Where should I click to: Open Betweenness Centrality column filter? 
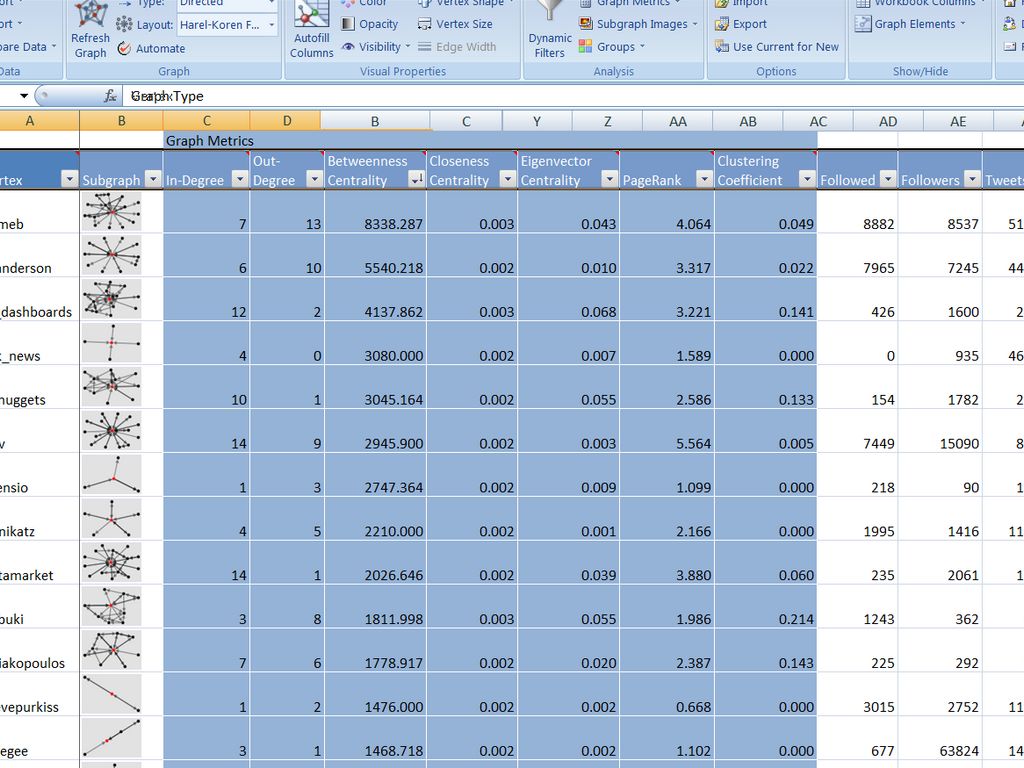pyautogui.click(x=417, y=180)
